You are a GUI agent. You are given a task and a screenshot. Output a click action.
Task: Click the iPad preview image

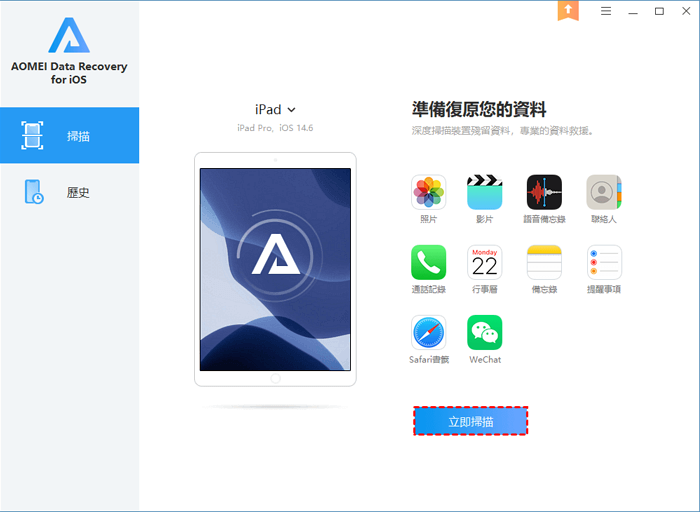[275, 269]
